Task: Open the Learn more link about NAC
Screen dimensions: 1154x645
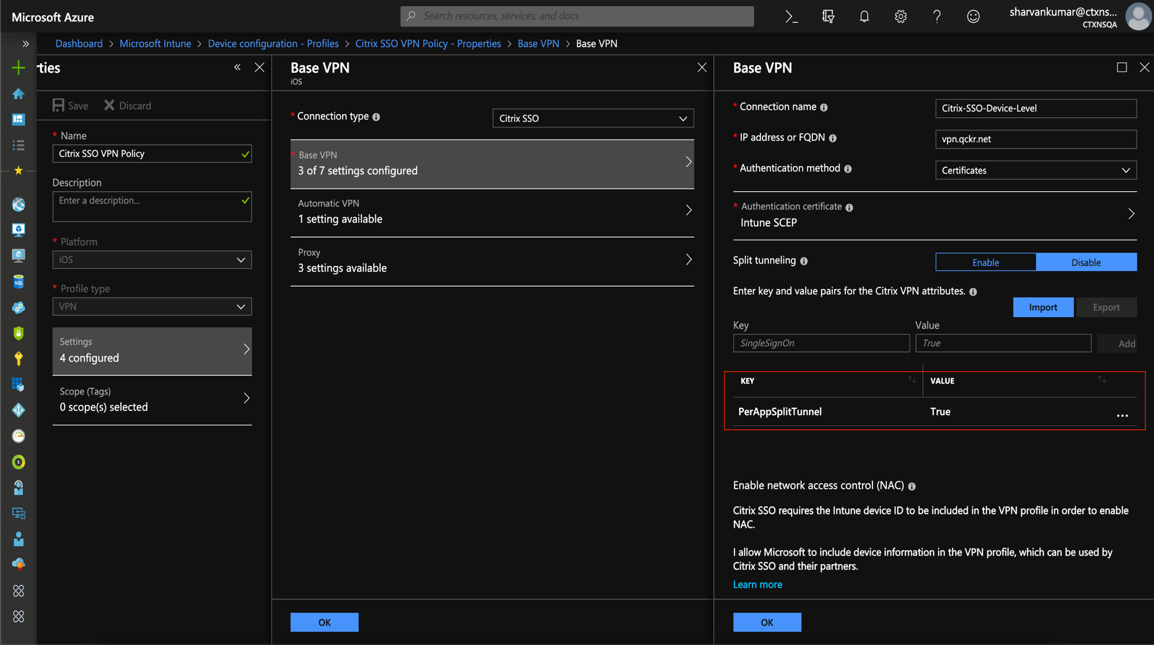Action: (x=757, y=584)
